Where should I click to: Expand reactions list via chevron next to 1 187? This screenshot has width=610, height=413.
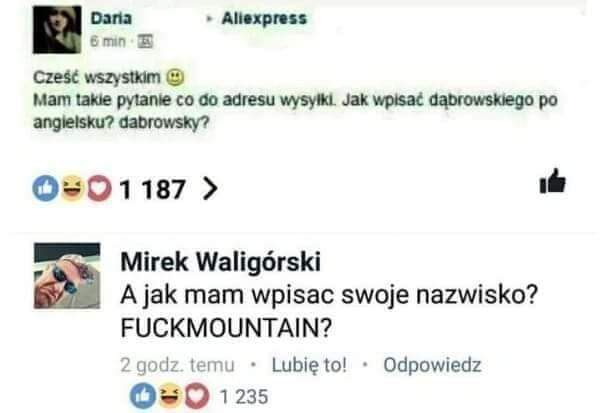coord(210,189)
